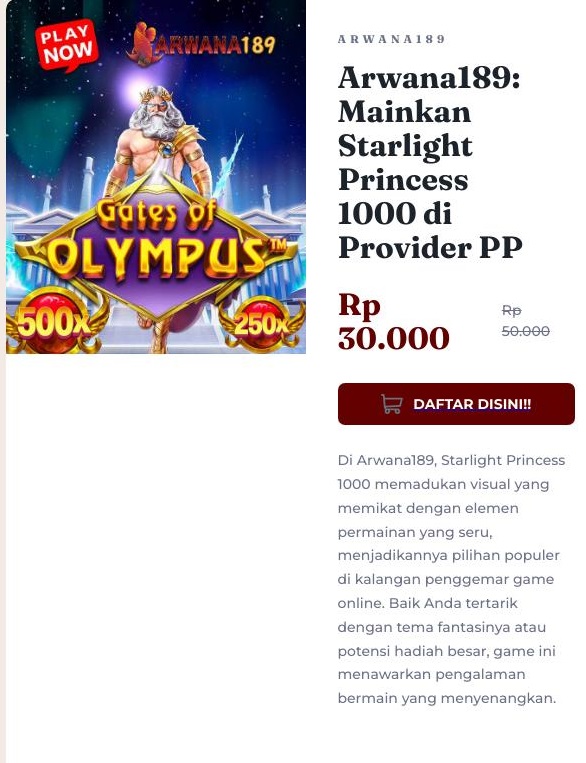The height and width of the screenshot is (763, 586).
Task: Click the word OLYMPUS in the banner
Action: pyautogui.click(x=159, y=257)
